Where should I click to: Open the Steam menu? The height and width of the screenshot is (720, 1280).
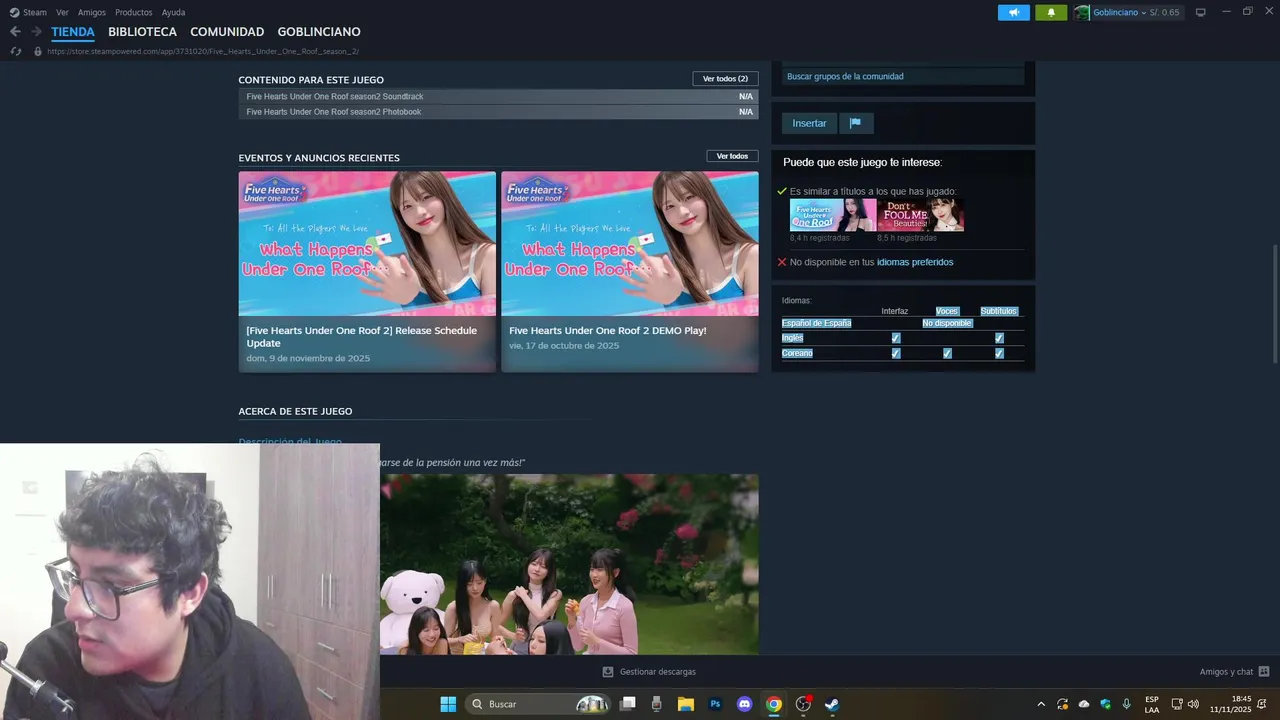35,12
